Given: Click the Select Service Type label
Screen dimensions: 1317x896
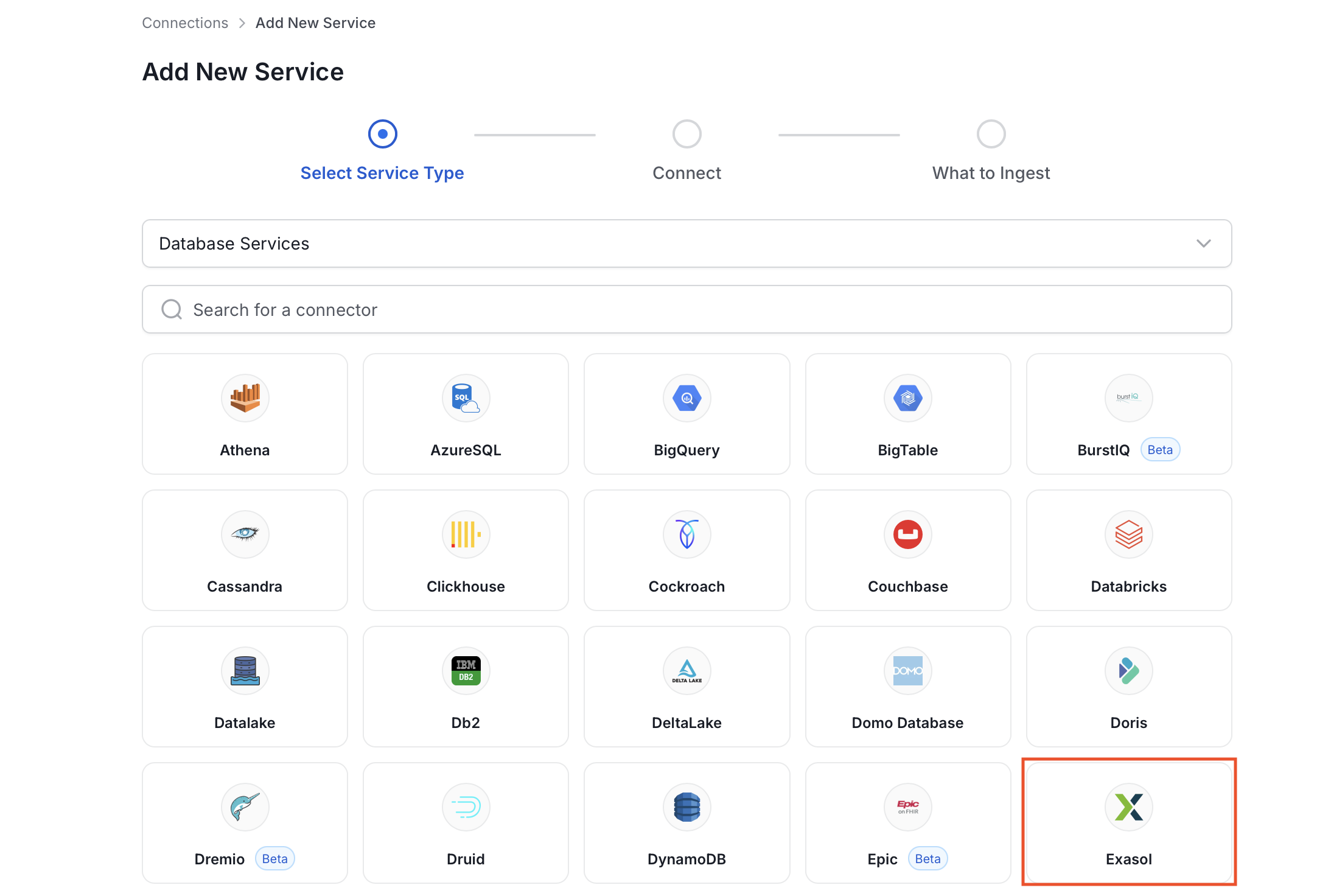Looking at the screenshot, I should [x=382, y=173].
